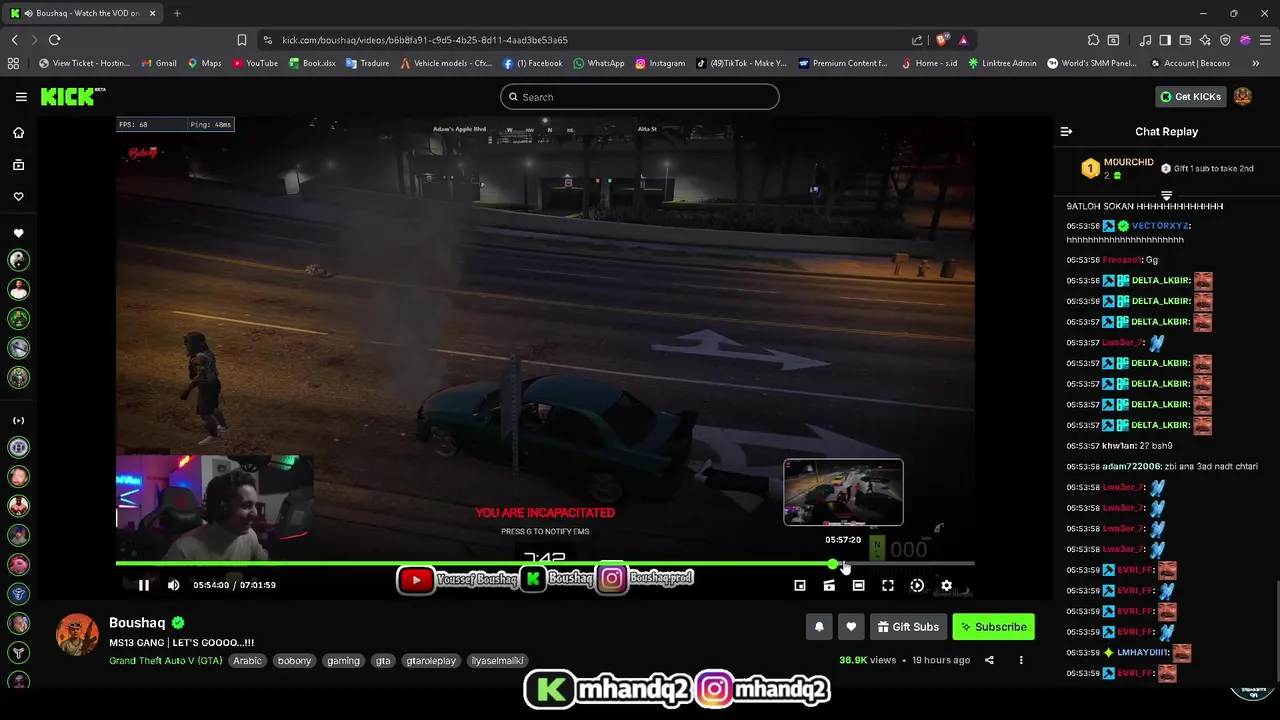Image resolution: width=1280 pixels, height=720 pixels.
Task: Open Brave Rewards triangle icon
Action: (x=963, y=40)
